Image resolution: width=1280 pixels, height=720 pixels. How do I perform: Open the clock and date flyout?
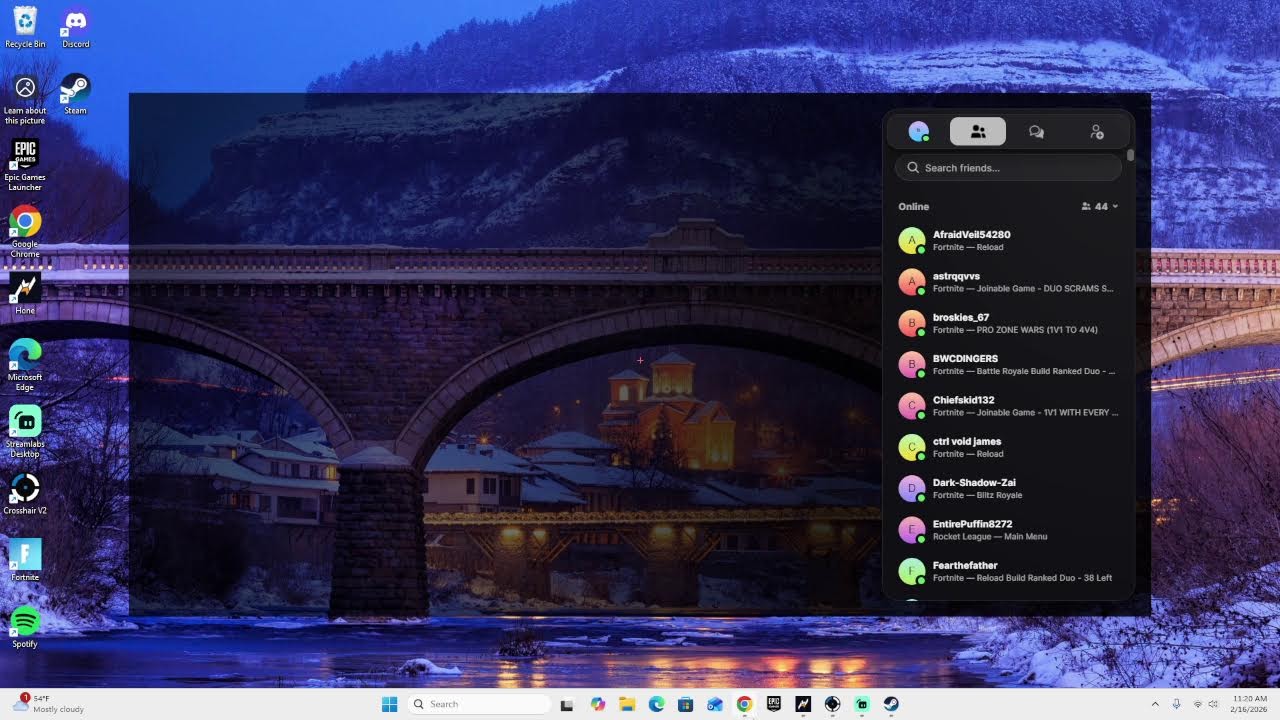point(1249,704)
